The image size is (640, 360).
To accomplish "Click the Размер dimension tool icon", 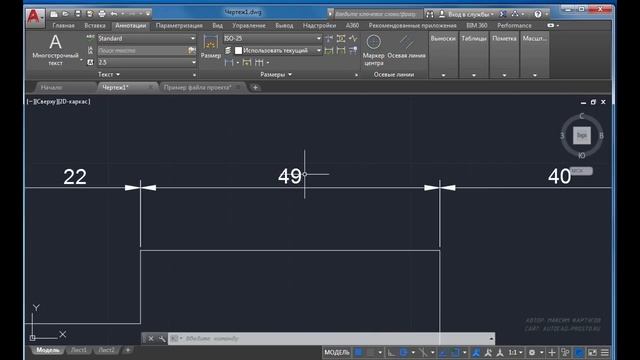I will [x=211, y=47].
